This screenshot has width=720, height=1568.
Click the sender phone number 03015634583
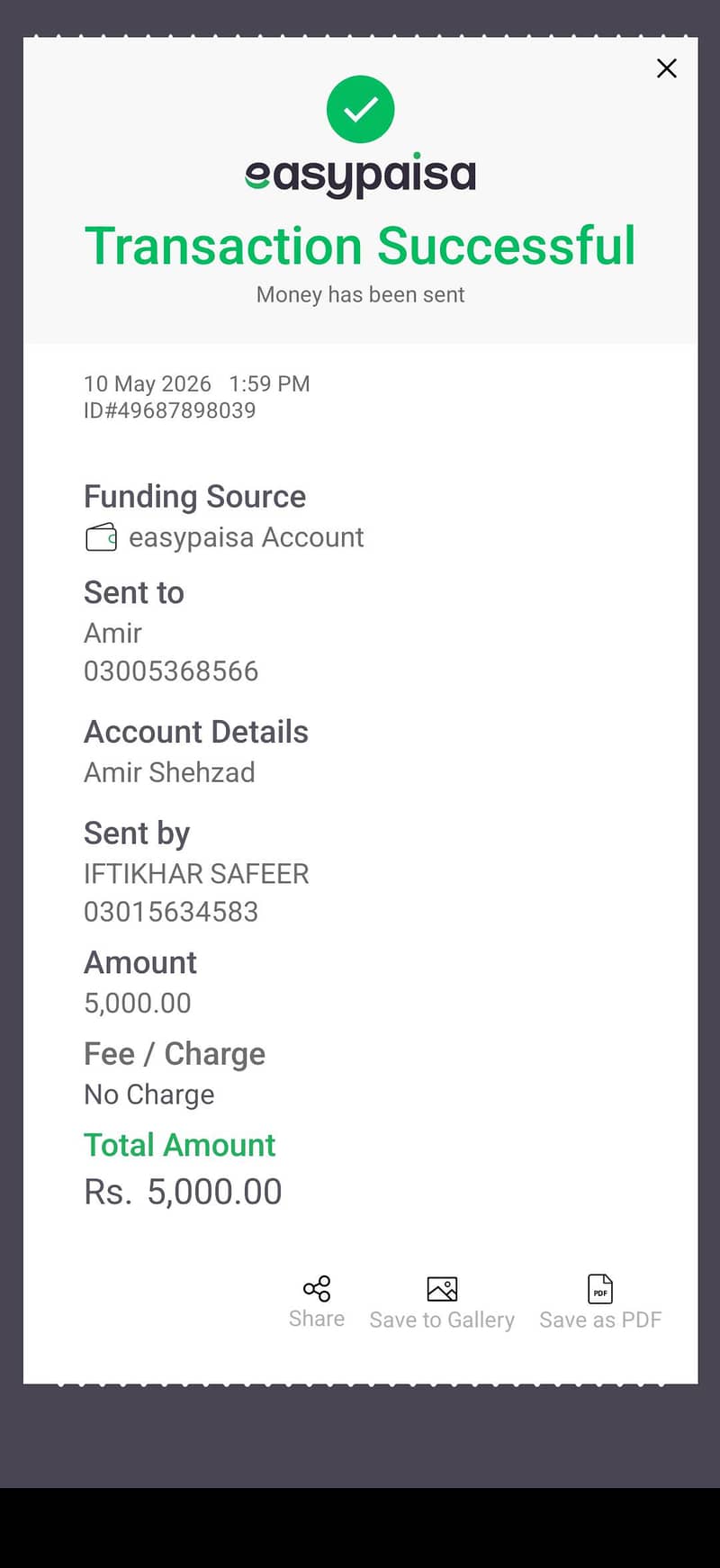(x=171, y=911)
